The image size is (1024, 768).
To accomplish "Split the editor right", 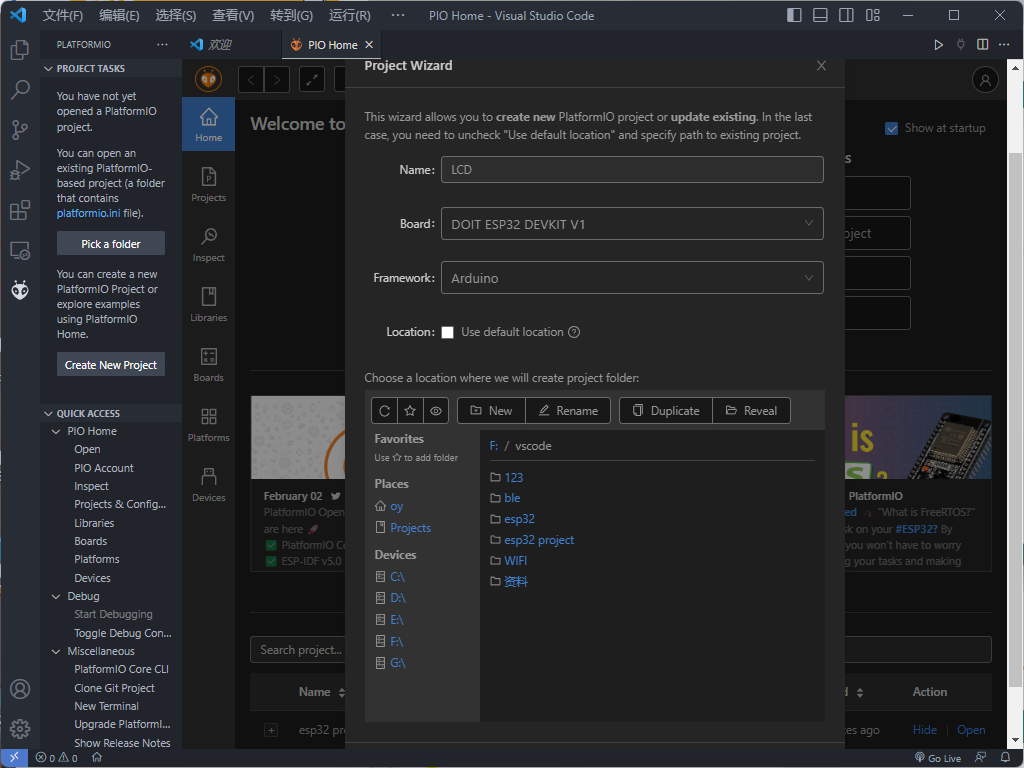I will (x=982, y=44).
